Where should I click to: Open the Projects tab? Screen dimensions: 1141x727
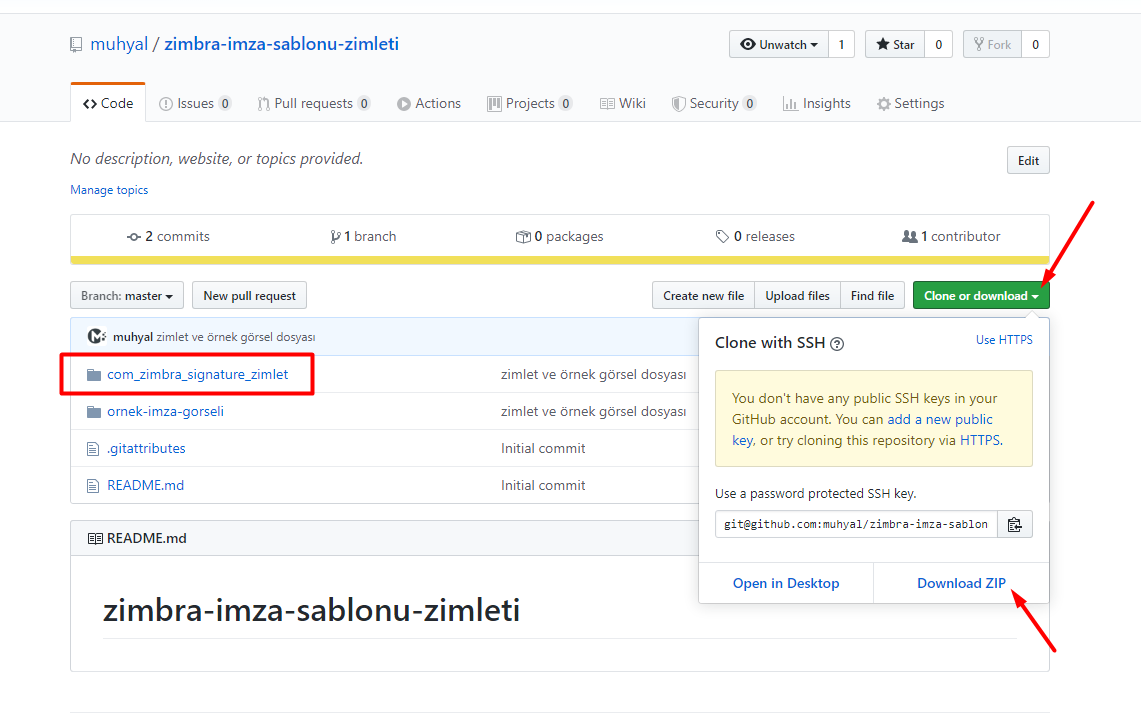pyautogui.click(x=530, y=103)
